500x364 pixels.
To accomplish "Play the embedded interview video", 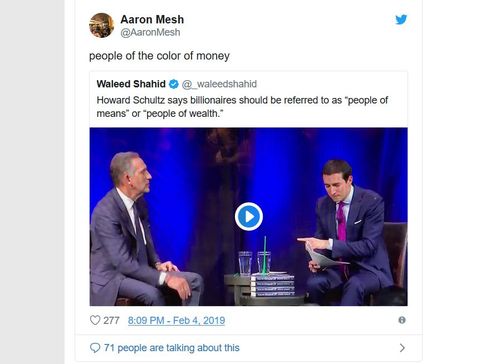I will tap(249, 216).
